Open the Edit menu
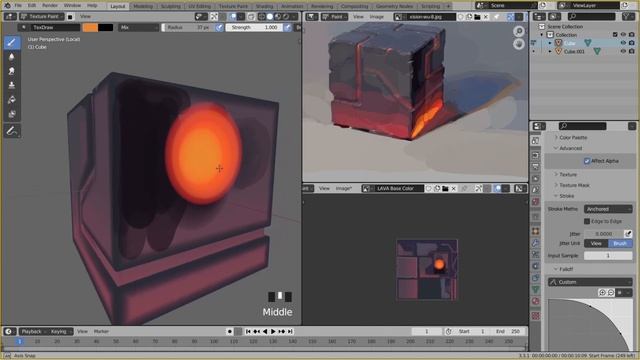 (x=32, y=5)
